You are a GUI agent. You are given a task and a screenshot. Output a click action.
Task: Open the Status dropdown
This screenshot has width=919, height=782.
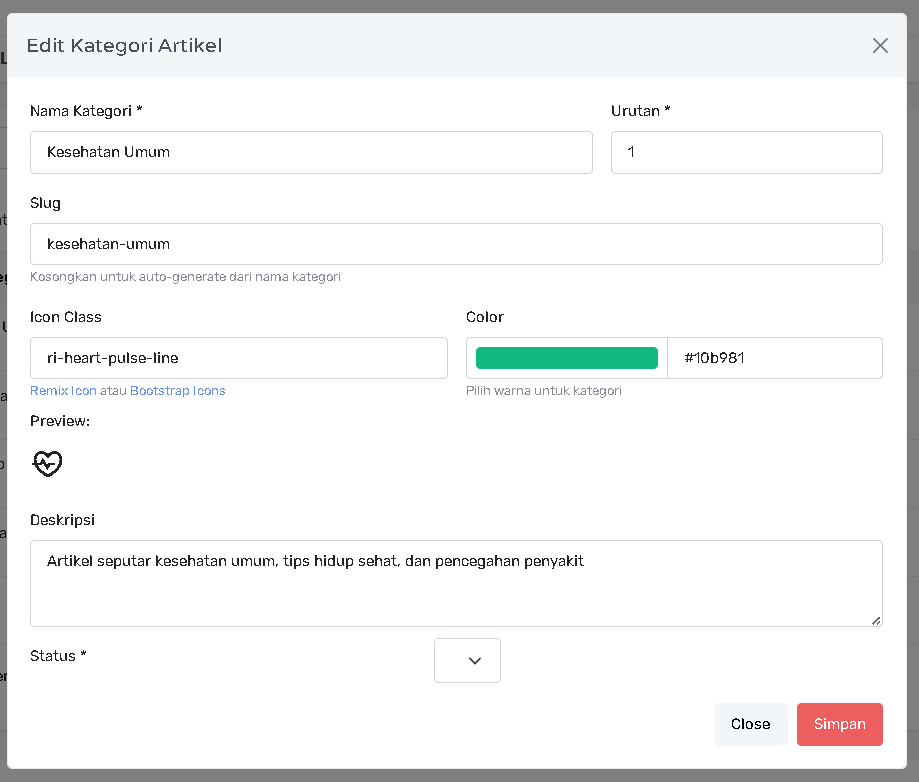(467, 660)
